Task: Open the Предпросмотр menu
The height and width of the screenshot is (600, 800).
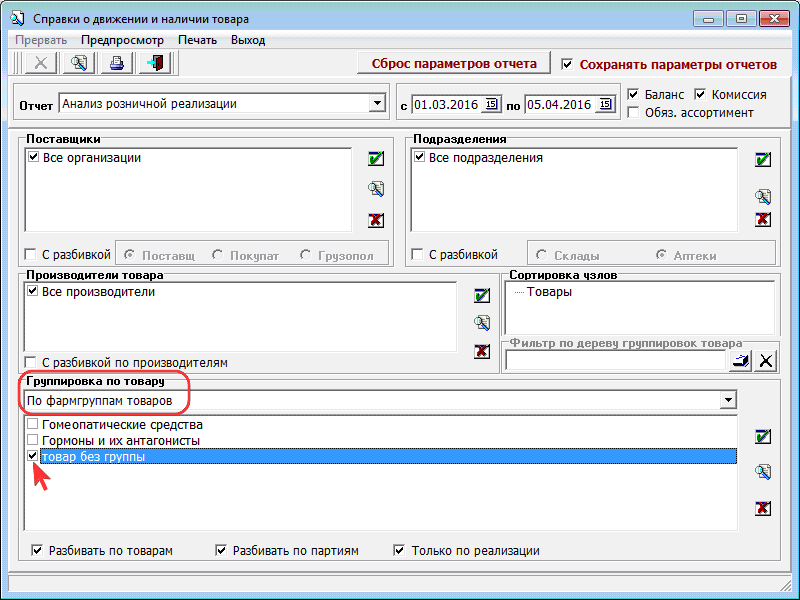Action: (x=122, y=40)
